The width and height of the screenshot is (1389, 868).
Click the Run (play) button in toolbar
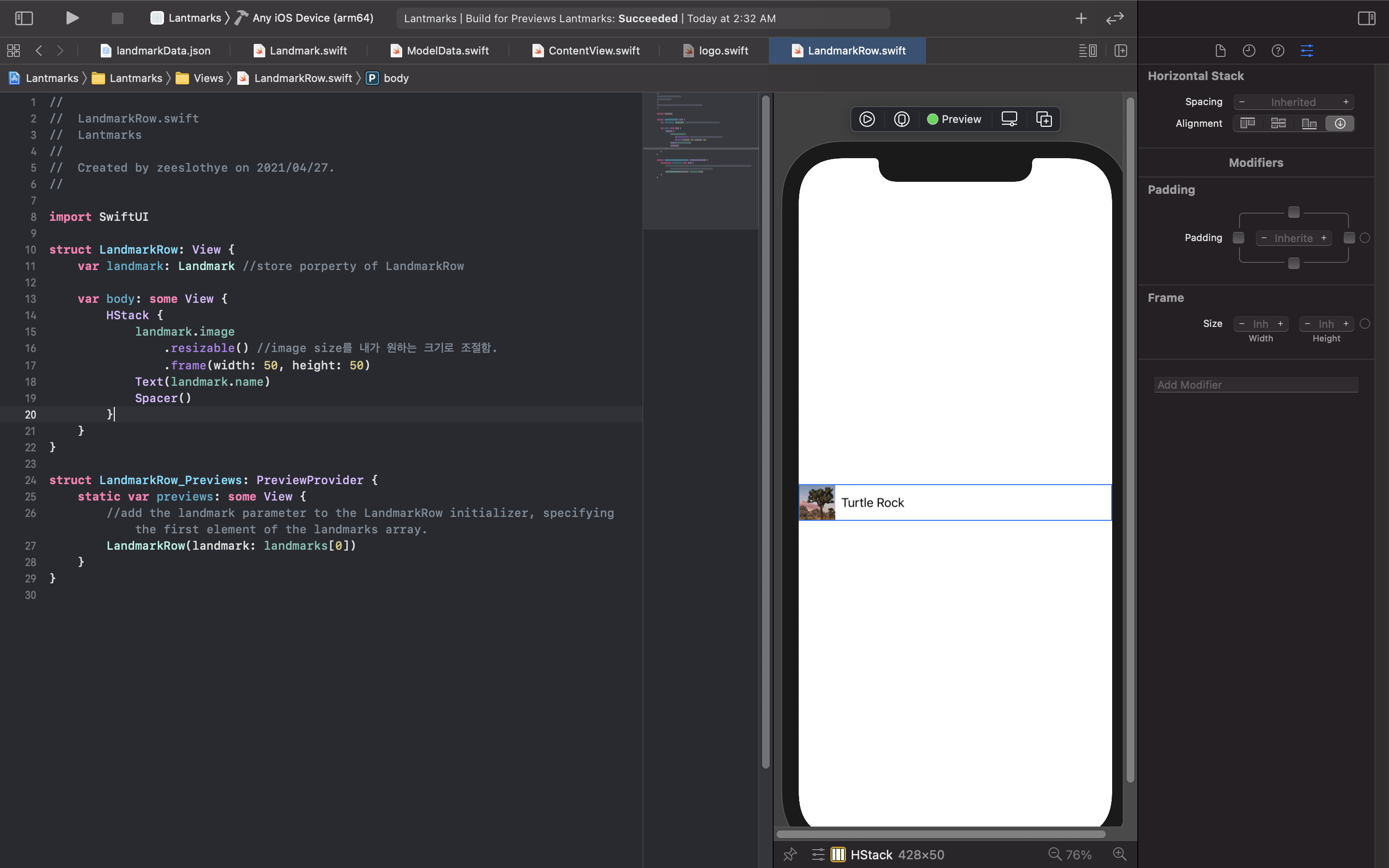[x=72, y=18]
